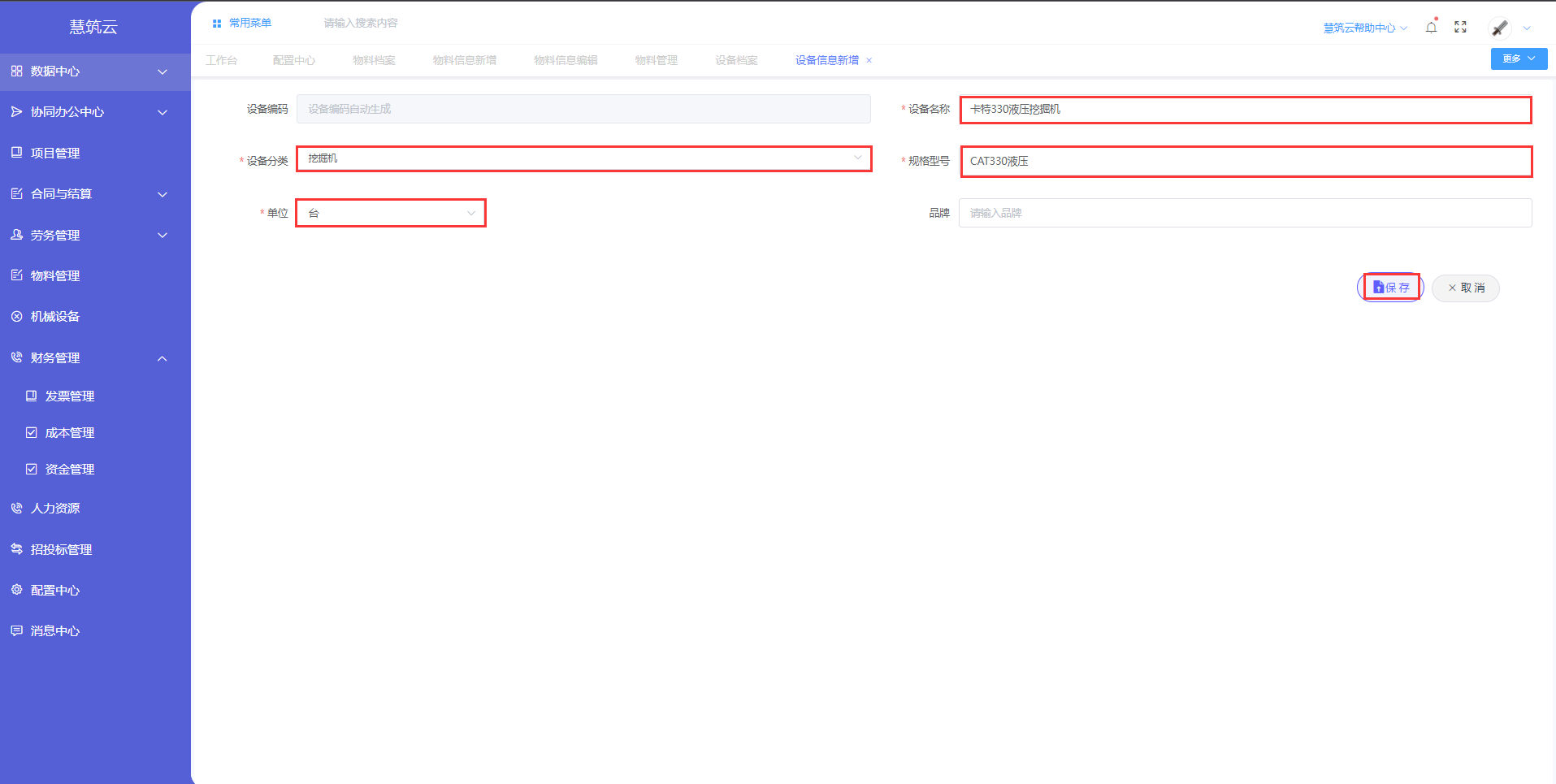The width and height of the screenshot is (1556, 784).
Task: Click the 常用菜单 grid icon
Action: coord(217,24)
